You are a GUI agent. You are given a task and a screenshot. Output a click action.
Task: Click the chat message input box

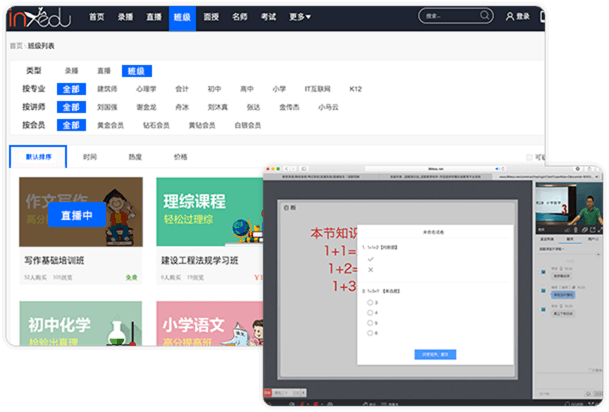pos(569,382)
